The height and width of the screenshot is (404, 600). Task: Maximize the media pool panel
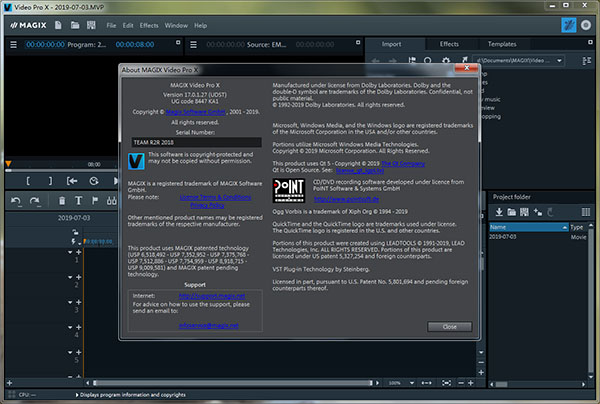(x=590, y=42)
